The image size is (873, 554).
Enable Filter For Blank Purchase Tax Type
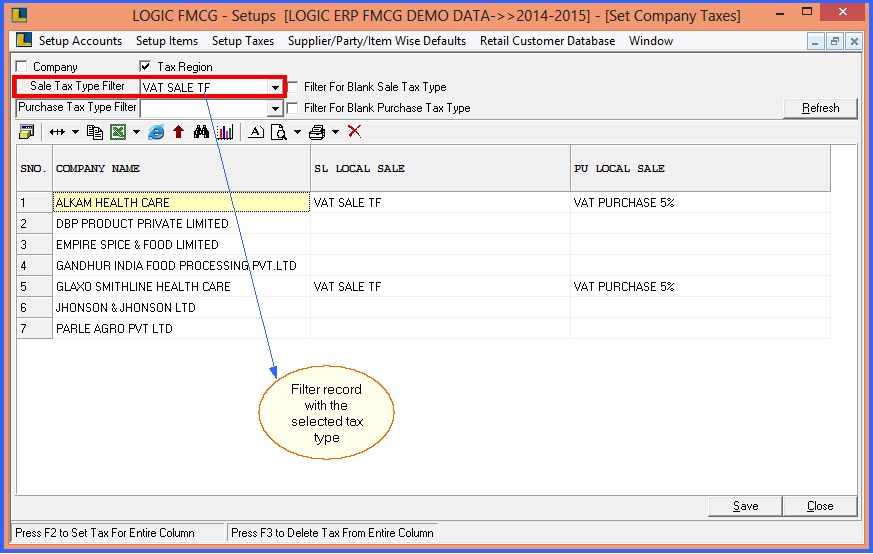293,107
